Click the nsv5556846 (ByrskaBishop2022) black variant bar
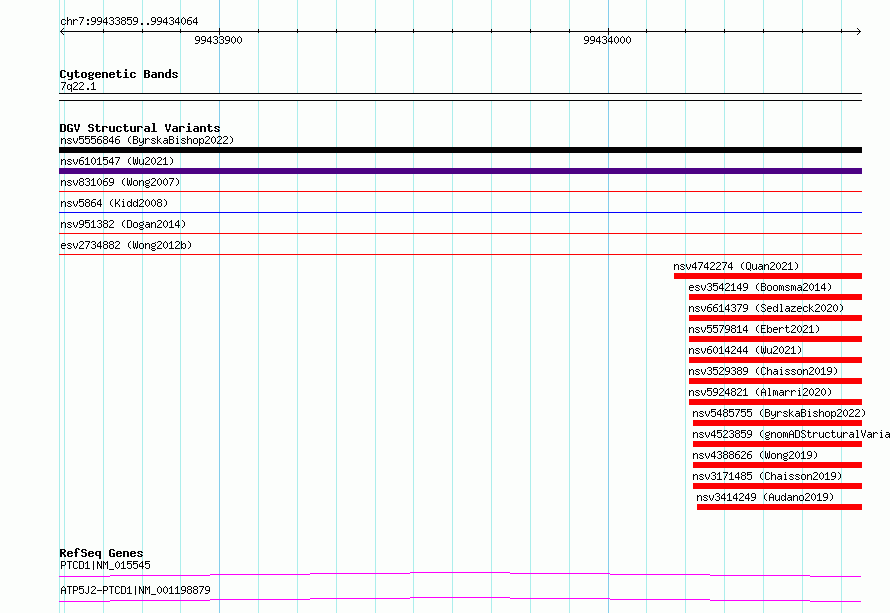This screenshot has width=890, height=613. (460, 150)
